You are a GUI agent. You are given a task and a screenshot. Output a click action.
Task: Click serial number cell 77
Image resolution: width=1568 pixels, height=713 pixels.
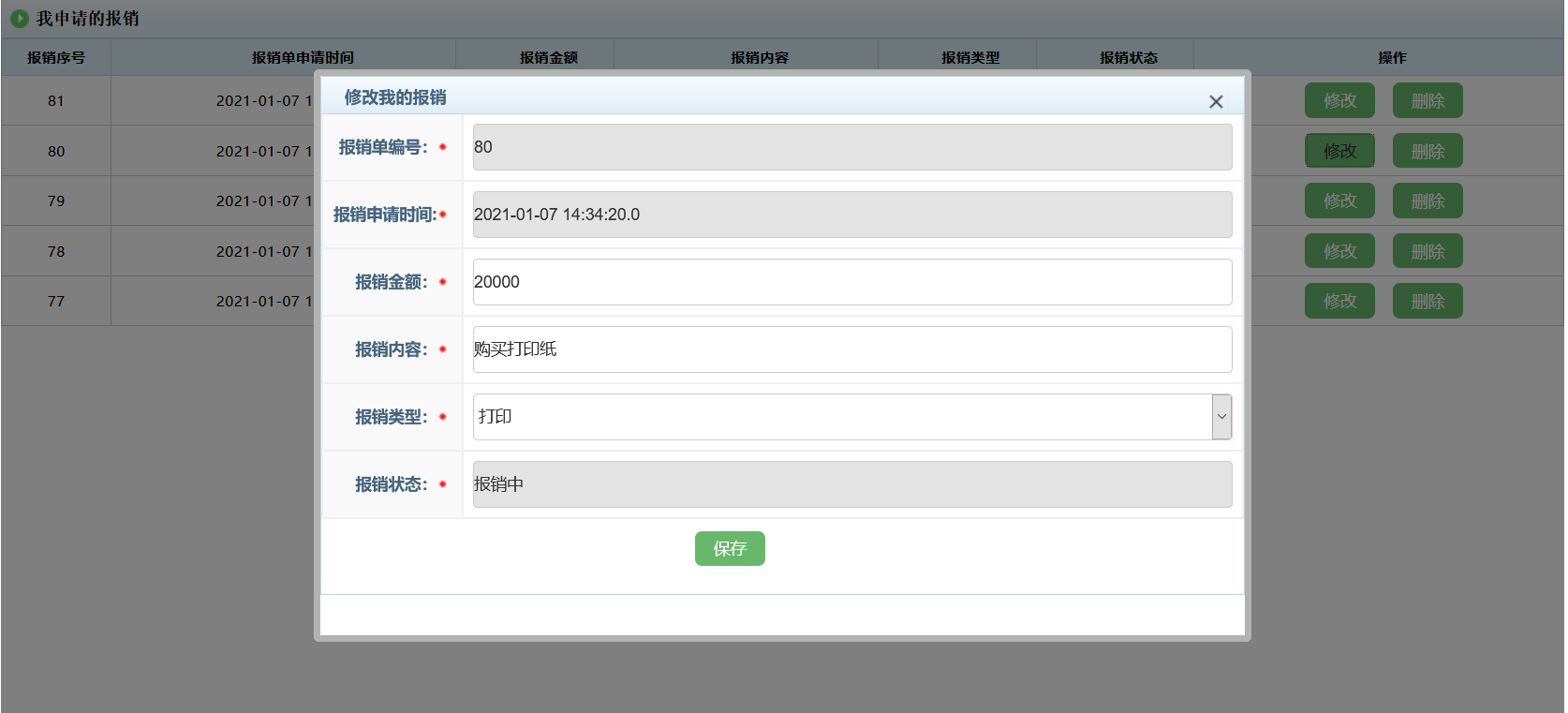(x=56, y=301)
